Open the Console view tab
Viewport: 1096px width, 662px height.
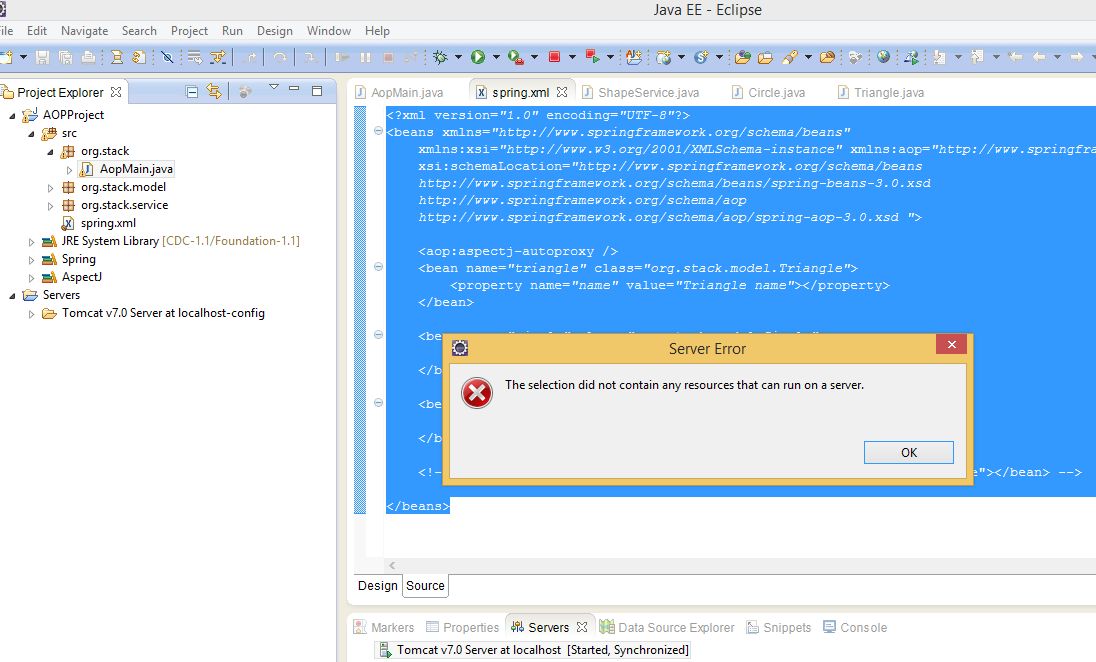pos(855,627)
